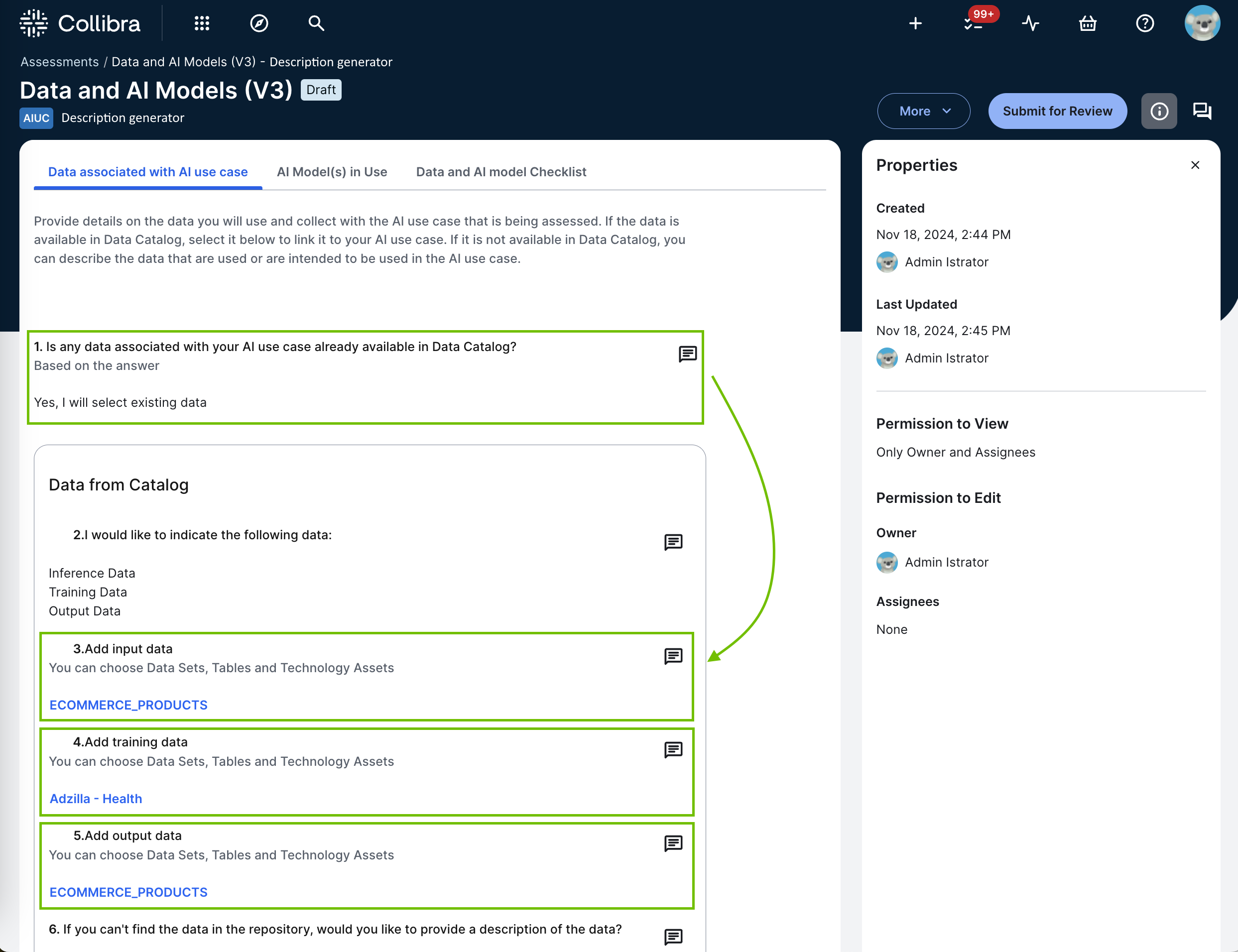Click Assessments breadcrumb link

[59, 62]
